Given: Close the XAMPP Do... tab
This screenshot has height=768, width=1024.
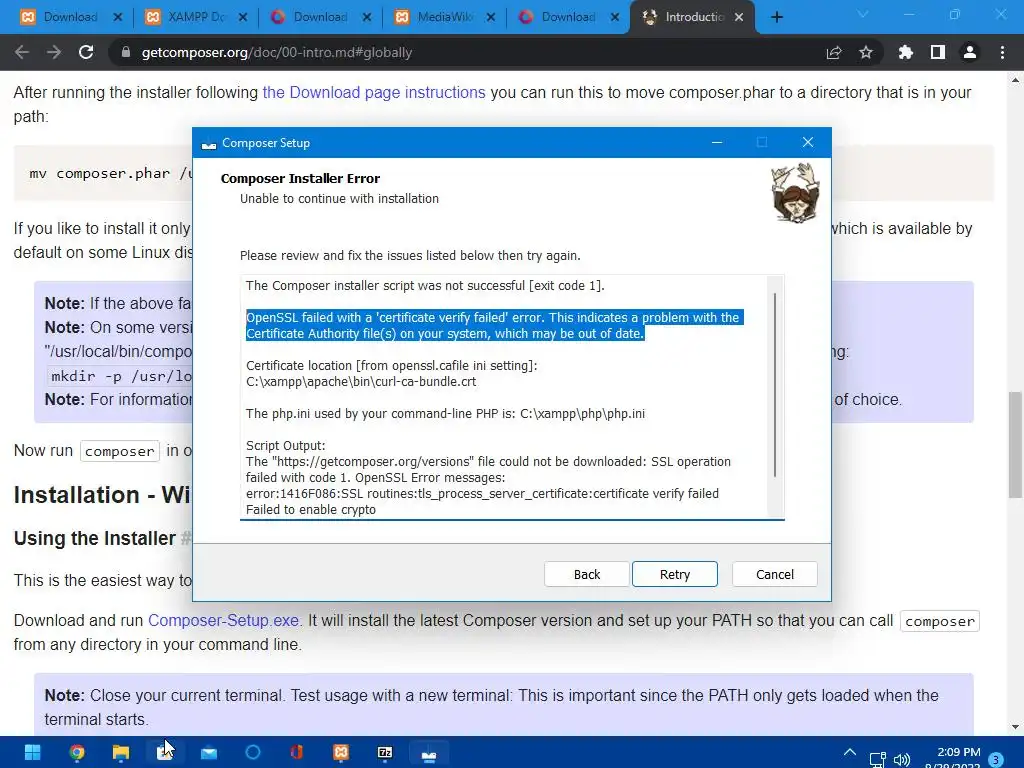Looking at the screenshot, I should (243, 17).
